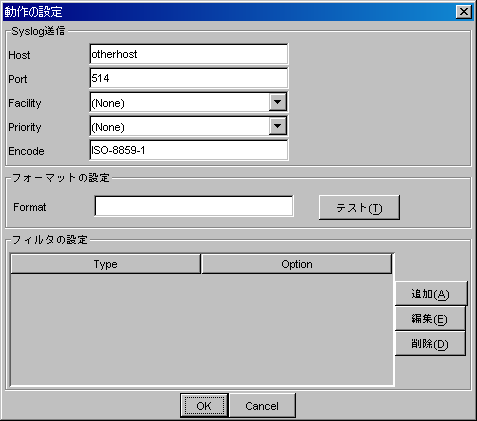Dismiss the dialog with Cancel
Viewport: 477px width, 421px height.
(x=262, y=406)
